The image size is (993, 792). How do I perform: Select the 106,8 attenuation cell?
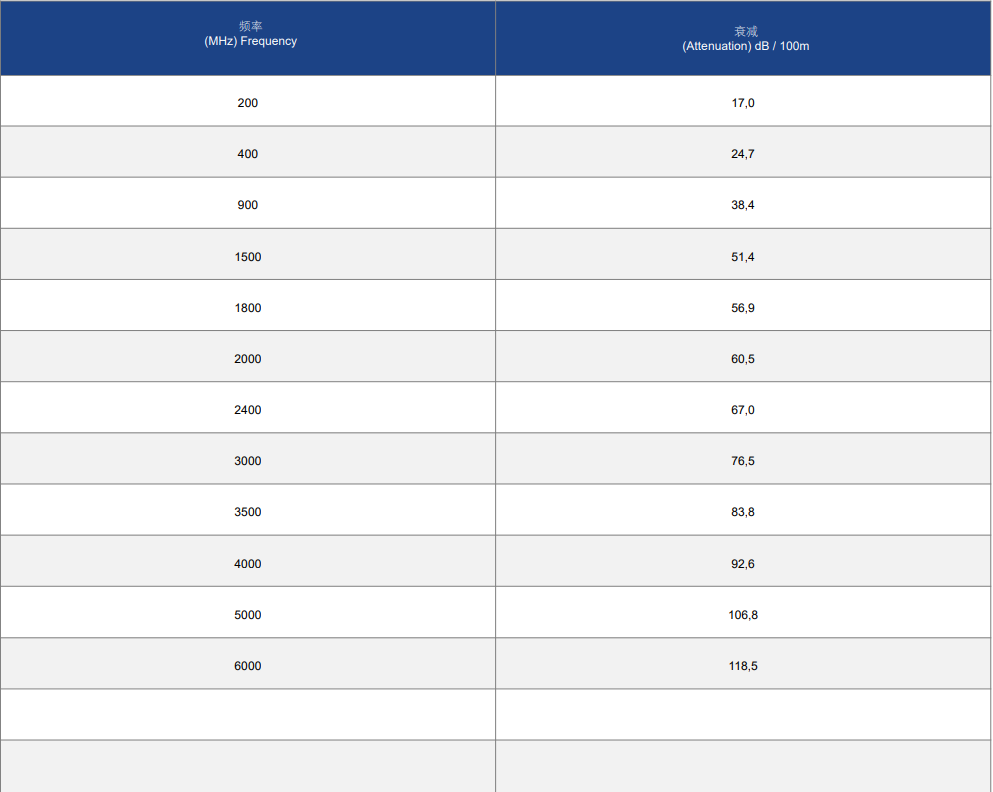point(743,612)
